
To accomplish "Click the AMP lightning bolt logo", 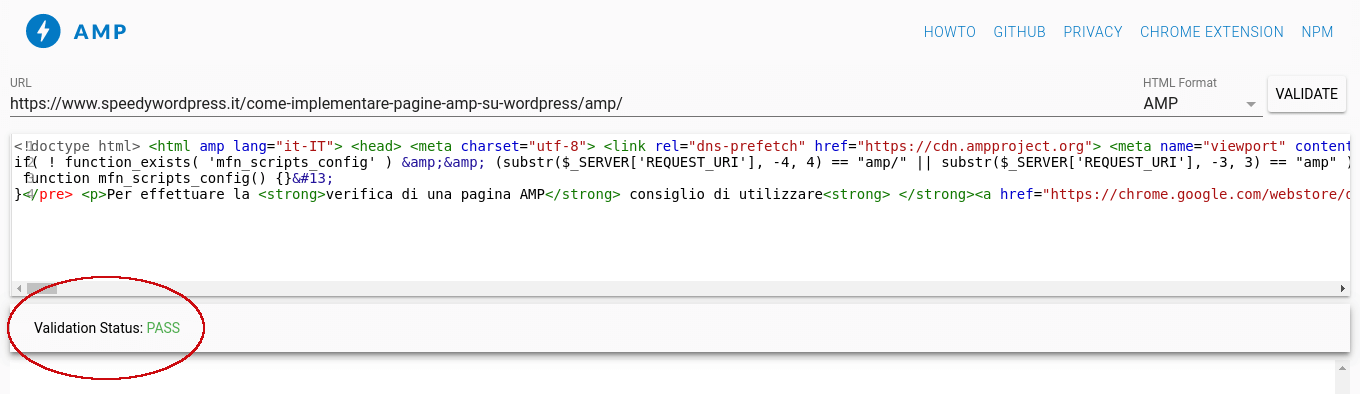I will (x=43, y=32).
